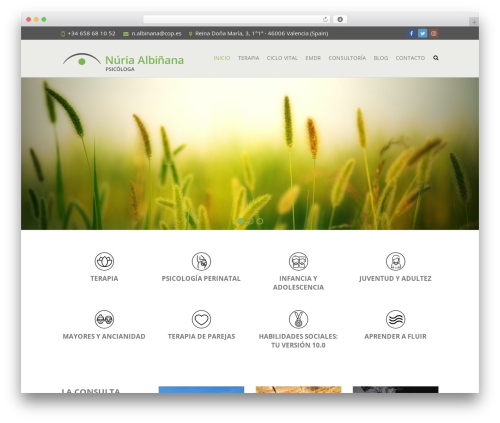This screenshot has height=423, width=500.
Task: Open the TERAPIA menu item
Action: click(x=249, y=58)
